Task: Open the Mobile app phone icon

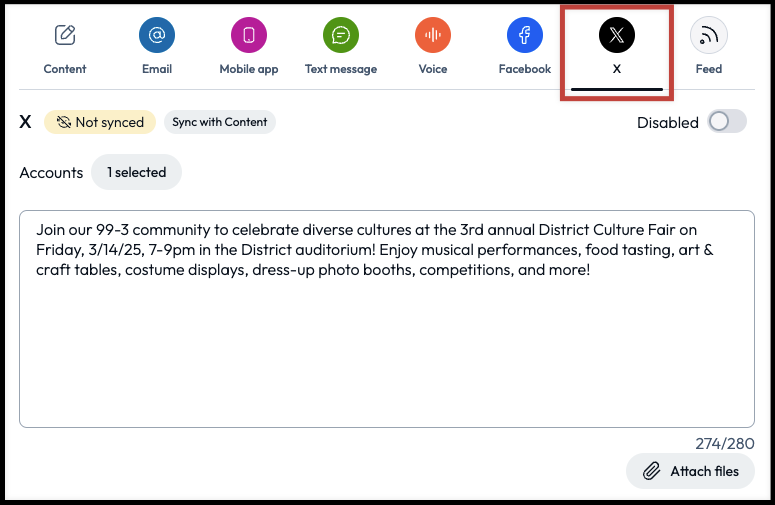Action: pyautogui.click(x=249, y=36)
